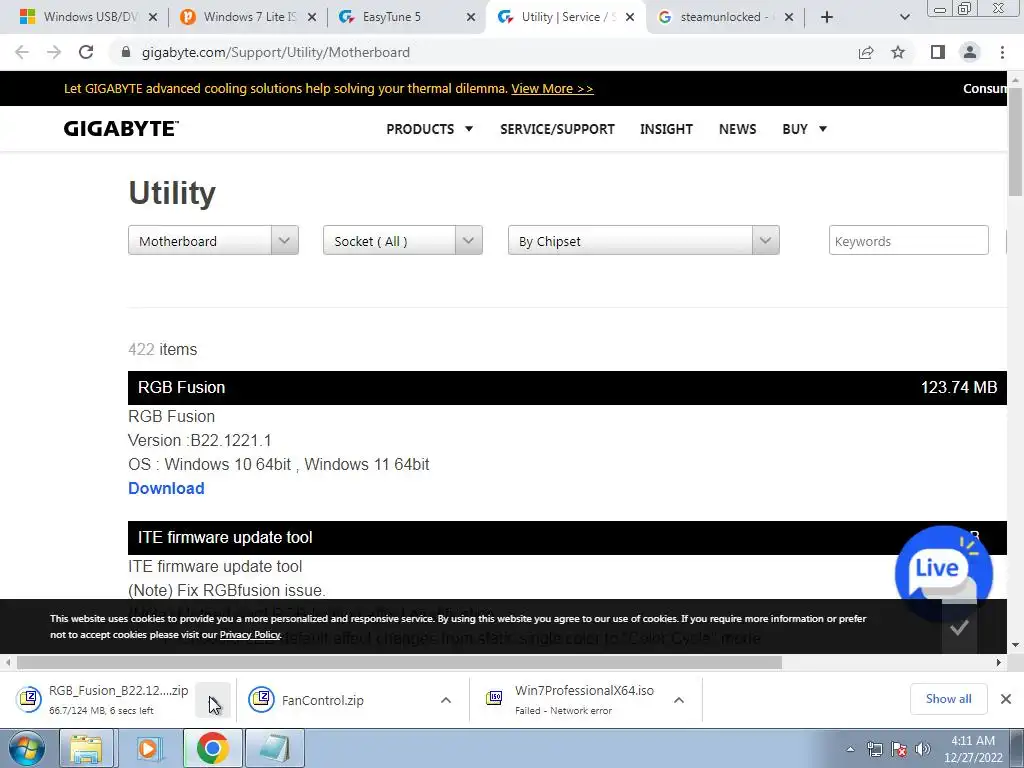Open the Action Center flag icon
Image resolution: width=1024 pixels, height=768 pixels.
coord(899,749)
